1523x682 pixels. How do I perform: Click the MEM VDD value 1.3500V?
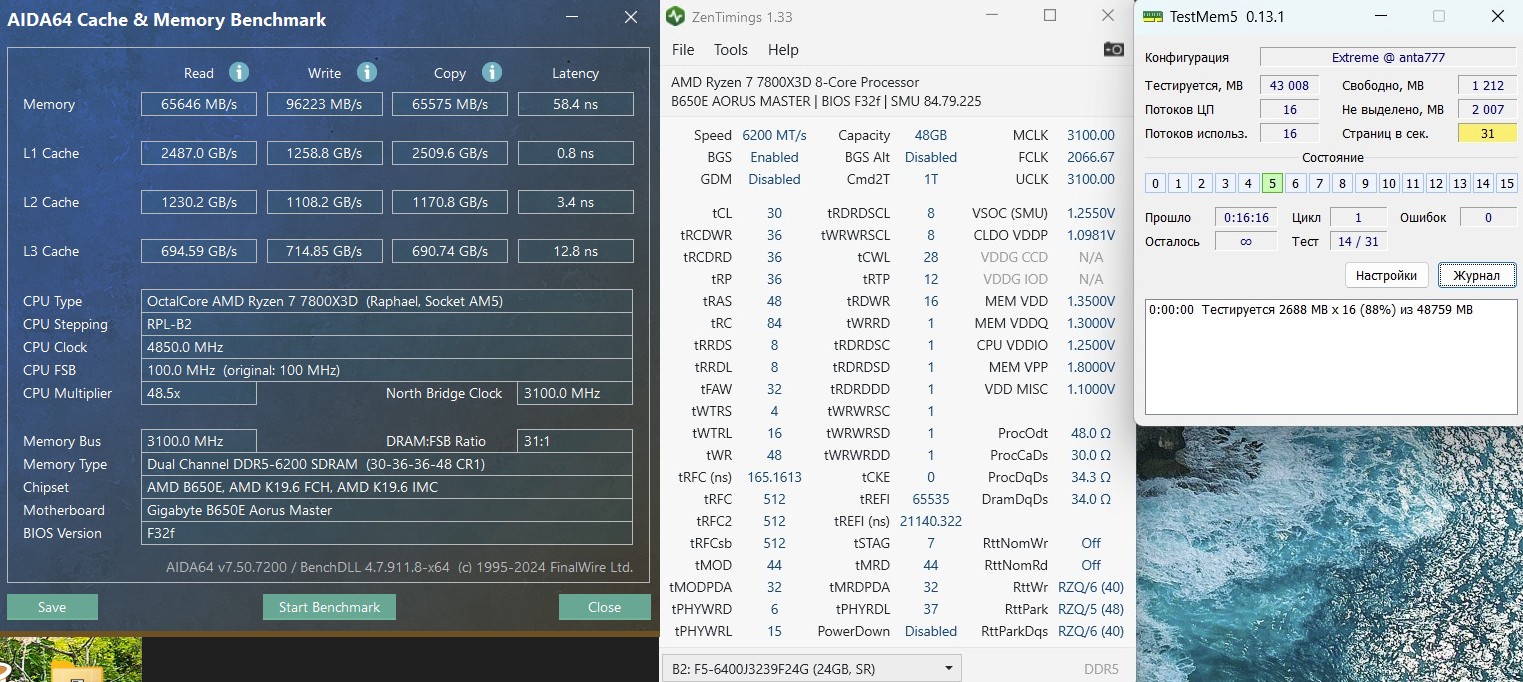click(x=1091, y=301)
